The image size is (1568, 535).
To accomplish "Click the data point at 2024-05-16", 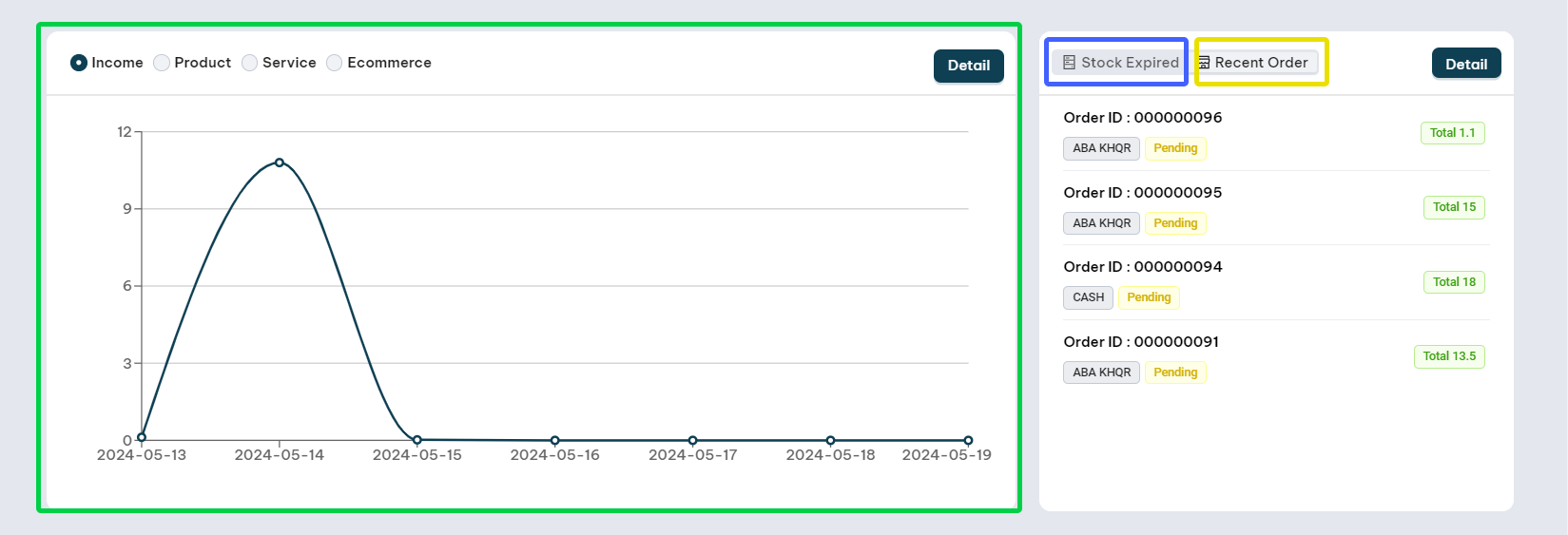I will click(x=555, y=441).
